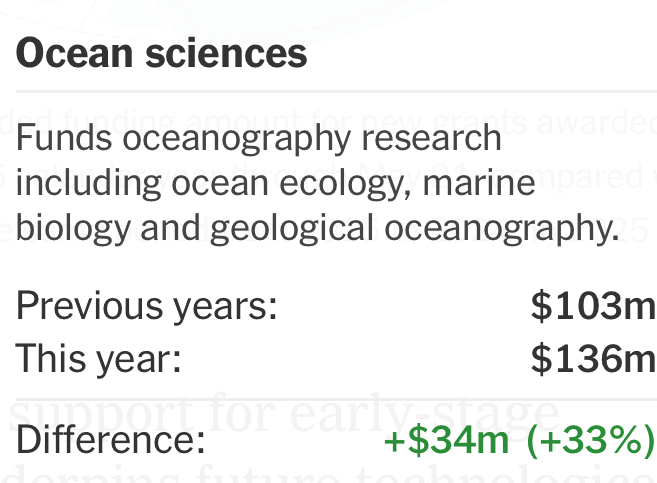Screen dimensions: 657x483
Task: Click the word 'sciences' in the title
Action: pyautogui.click(x=226, y=54)
